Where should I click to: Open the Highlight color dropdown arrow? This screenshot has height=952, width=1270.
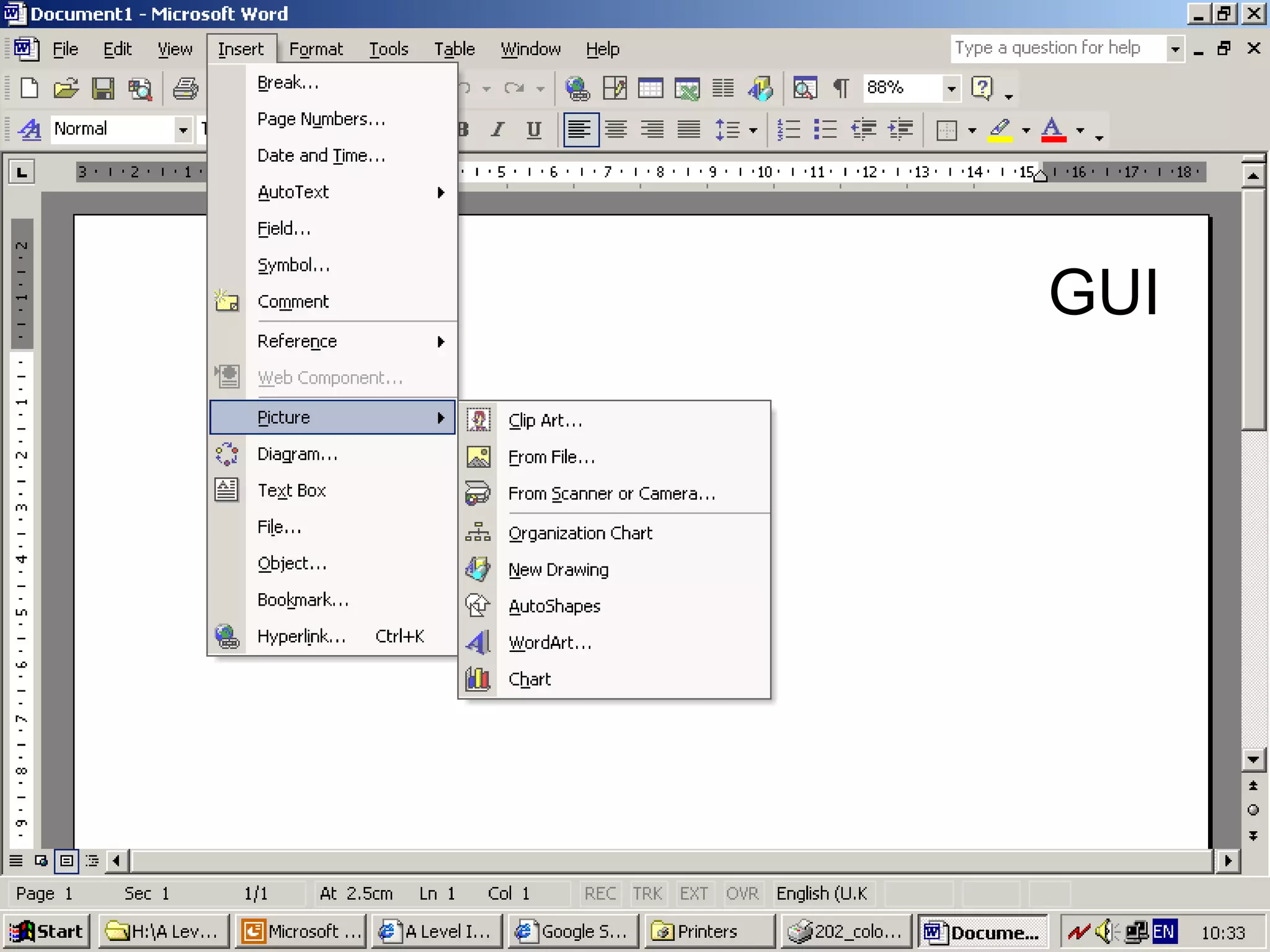[1026, 130]
